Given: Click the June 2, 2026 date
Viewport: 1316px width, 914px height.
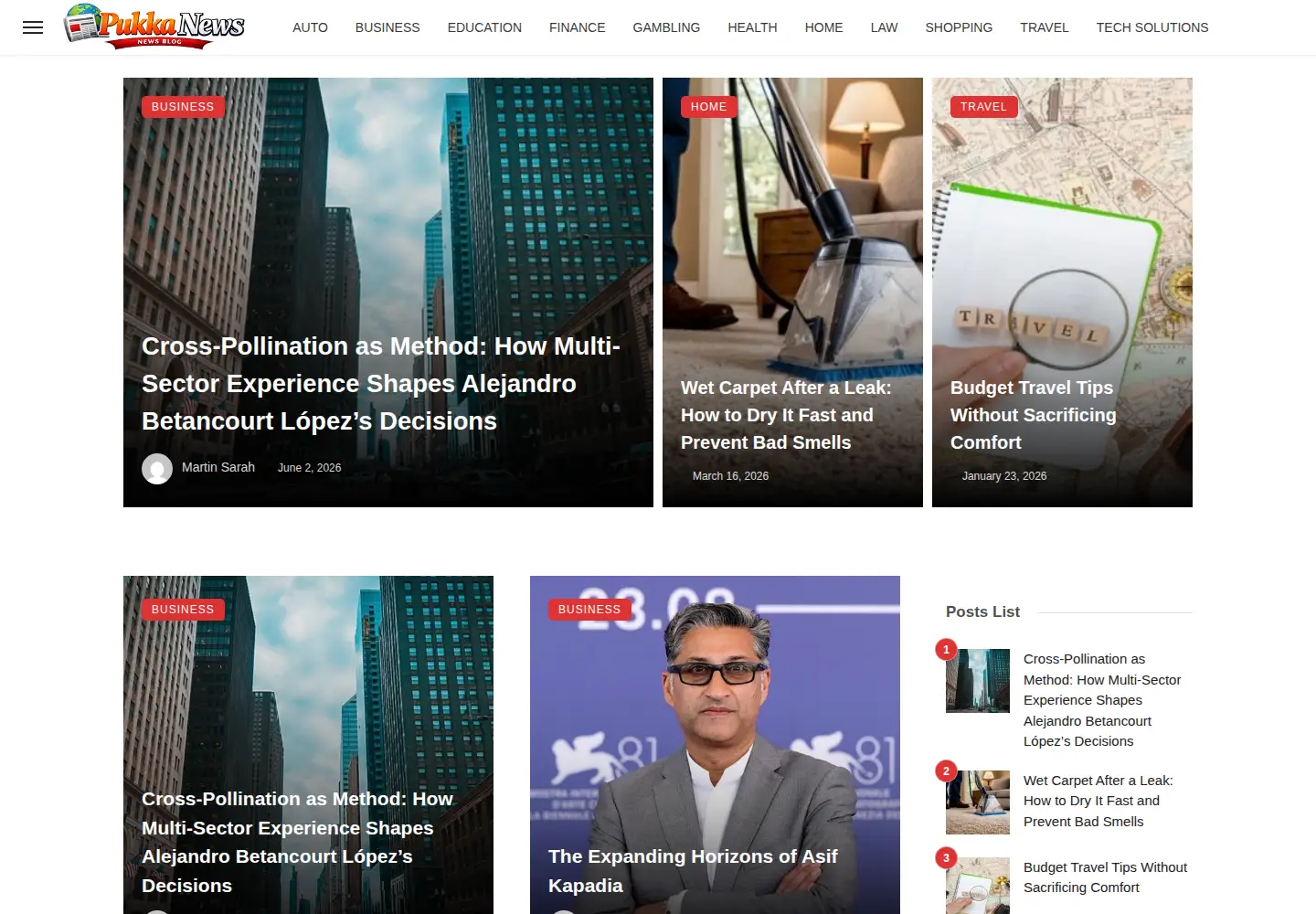Looking at the screenshot, I should pyautogui.click(x=309, y=468).
